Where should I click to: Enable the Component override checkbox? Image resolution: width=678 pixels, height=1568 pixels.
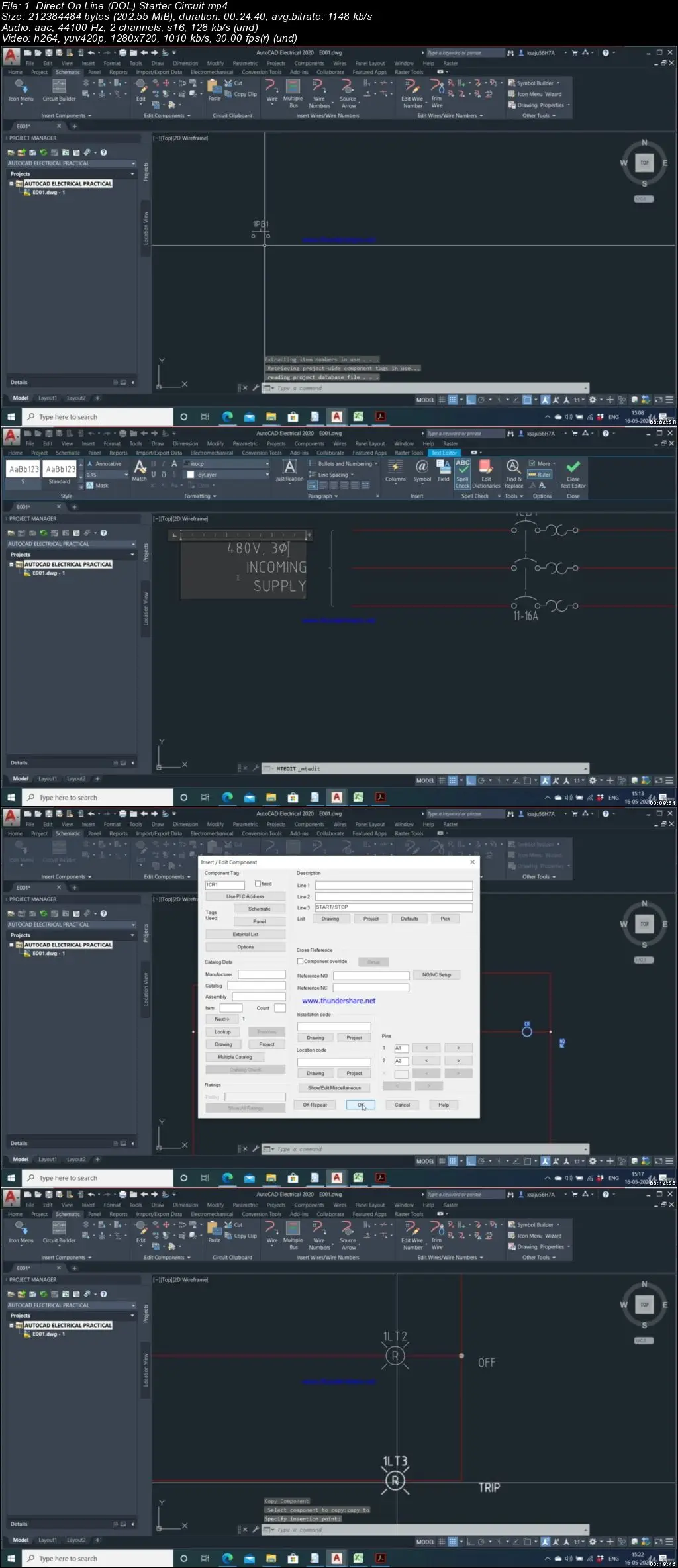[x=300, y=961]
